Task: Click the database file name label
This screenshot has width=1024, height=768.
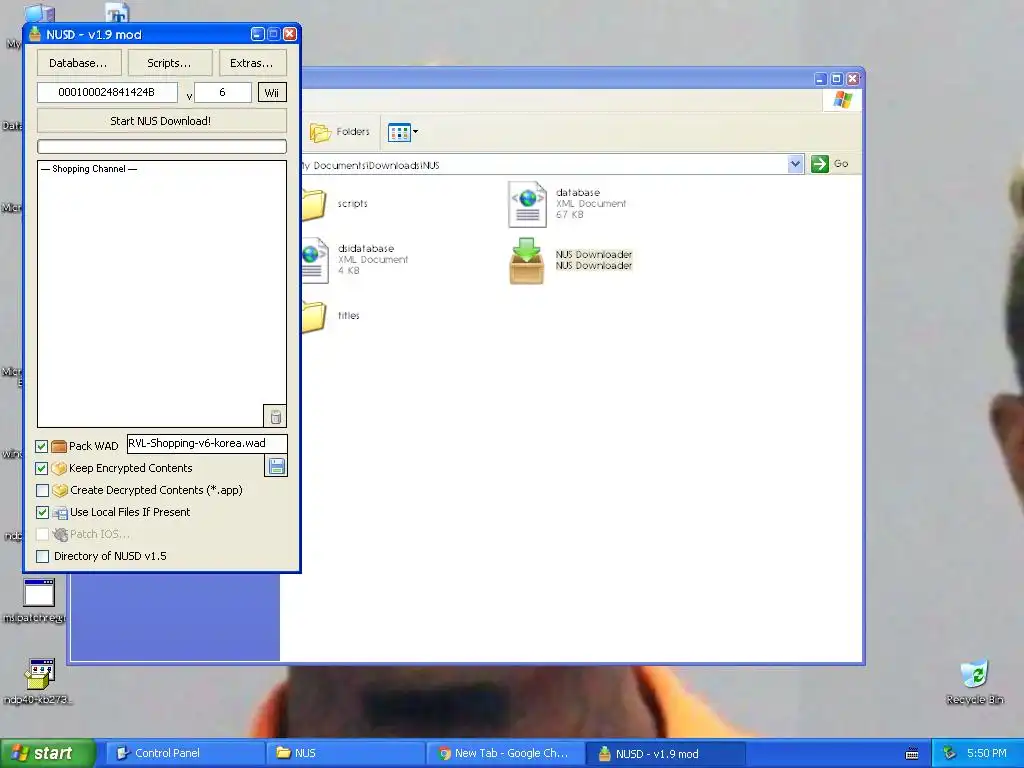Action: coord(577,193)
